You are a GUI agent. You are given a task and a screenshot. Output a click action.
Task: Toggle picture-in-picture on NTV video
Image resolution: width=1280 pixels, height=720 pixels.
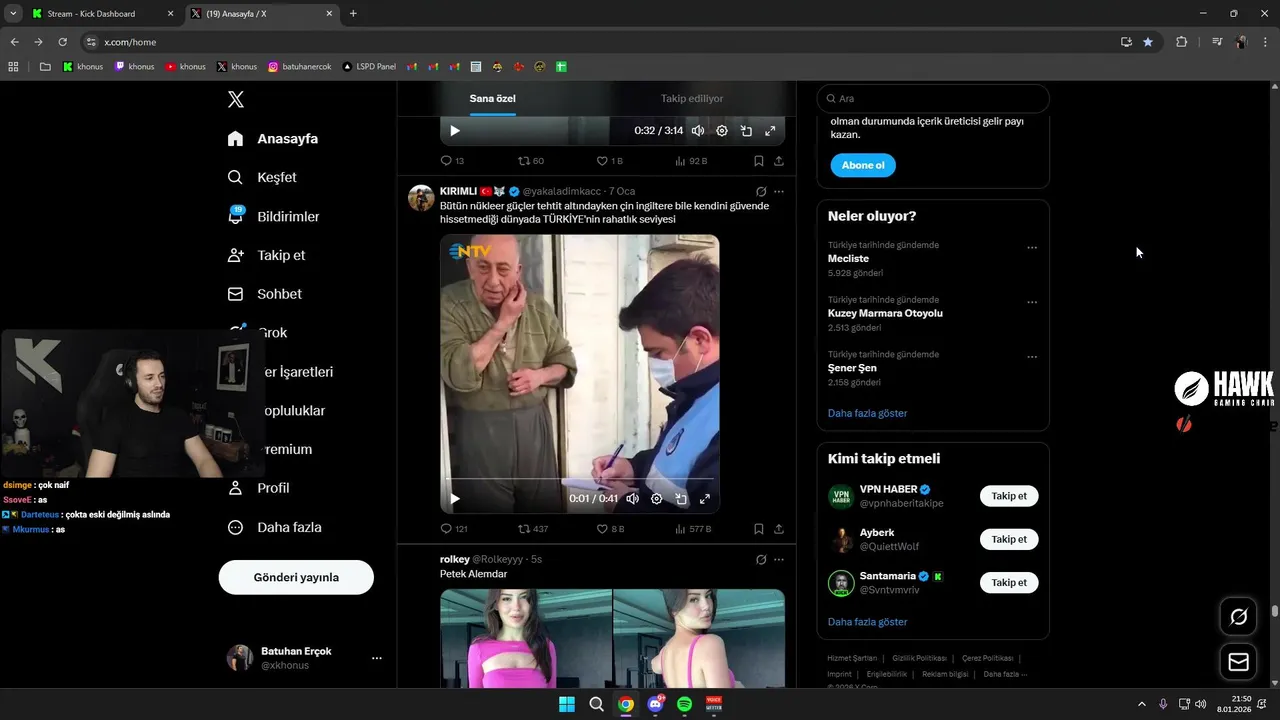pyautogui.click(x=680, y=499)
